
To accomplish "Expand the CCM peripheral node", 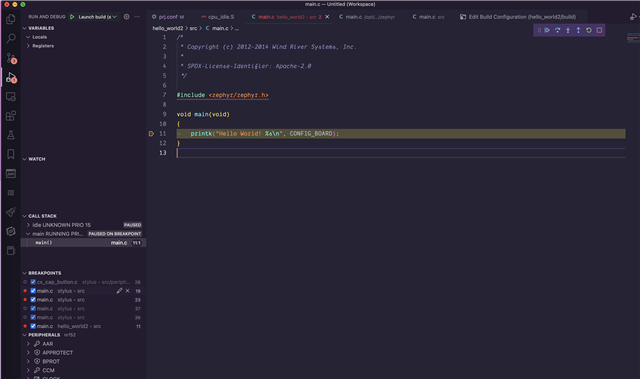I will (x=28, y=370).
